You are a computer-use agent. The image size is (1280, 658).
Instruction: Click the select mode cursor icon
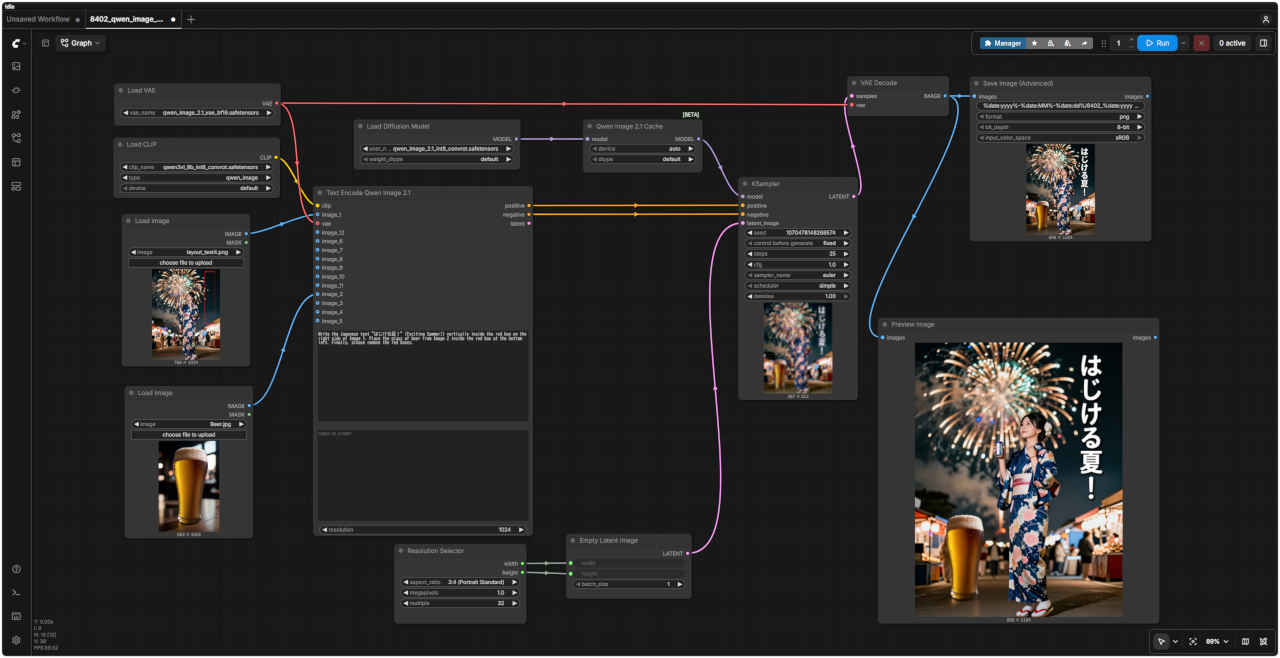coord(1161,641)
